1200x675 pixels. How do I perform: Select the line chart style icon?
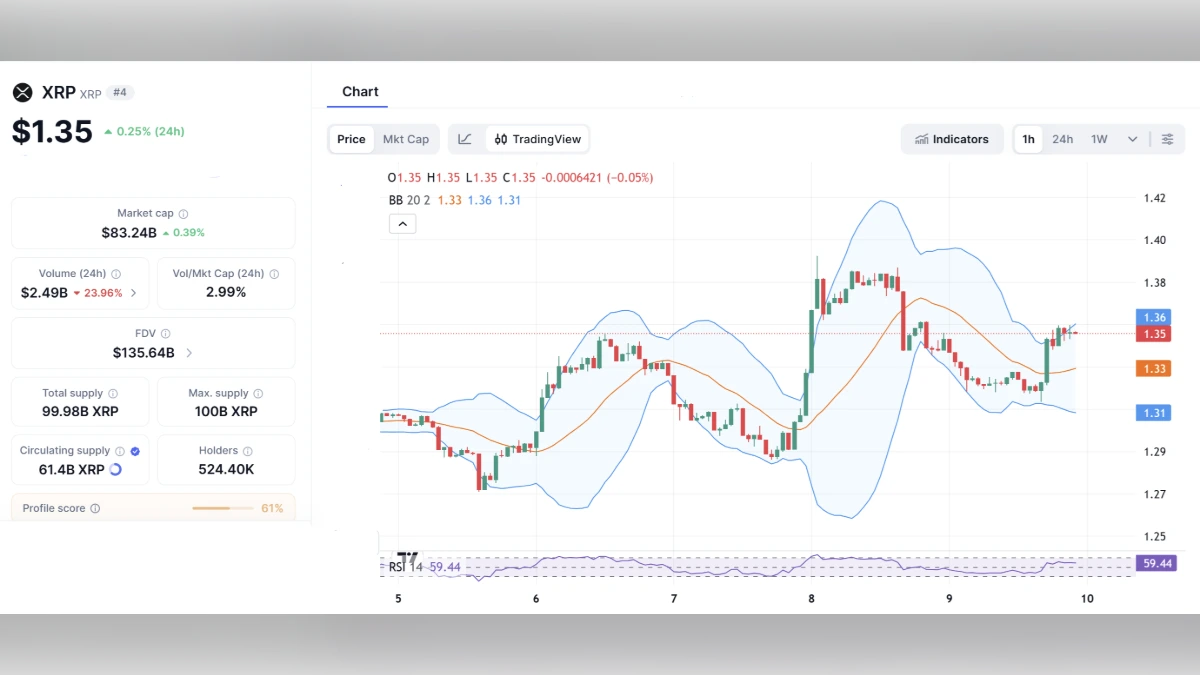point(465,139)
